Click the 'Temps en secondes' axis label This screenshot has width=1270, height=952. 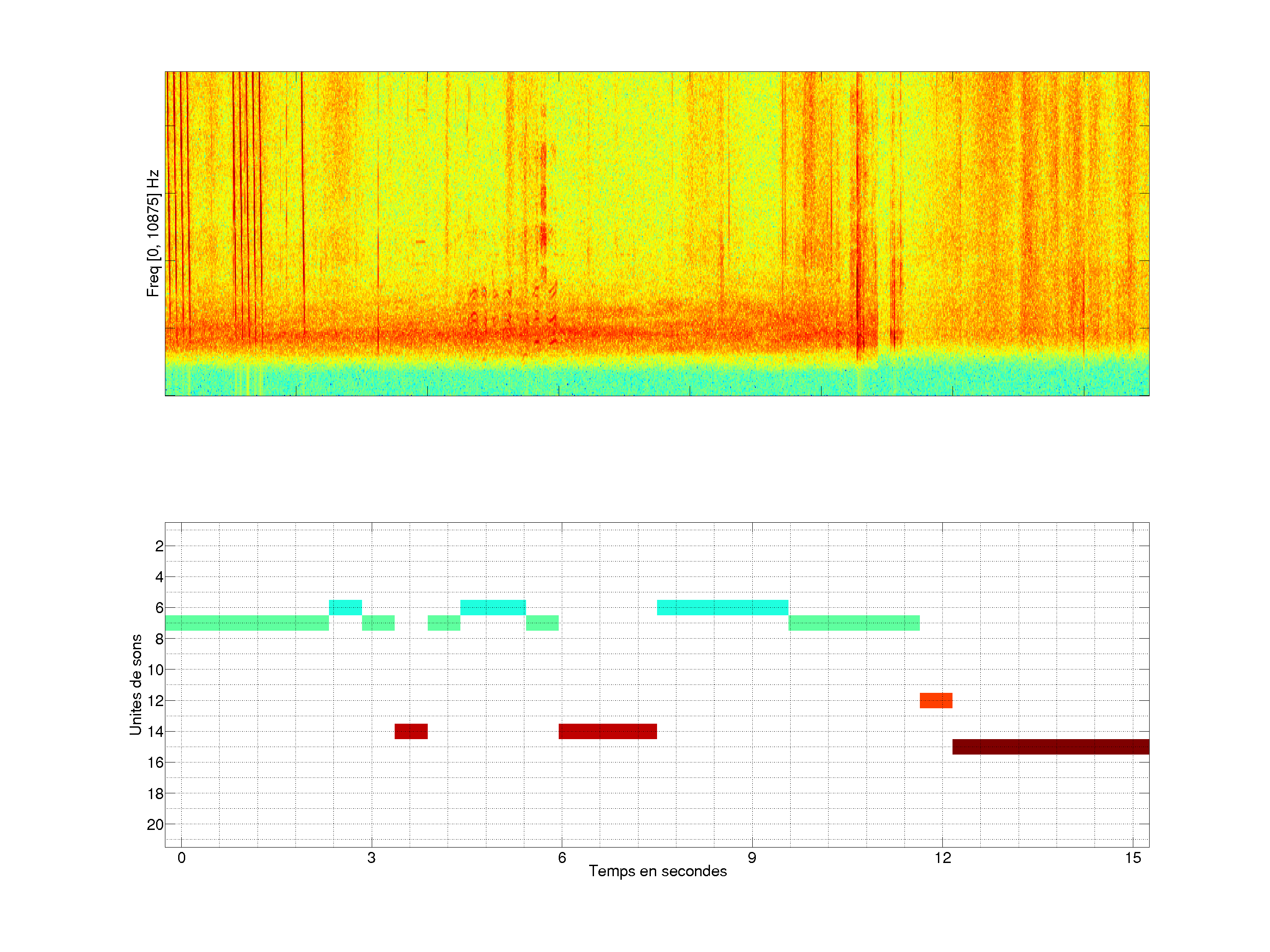[657, 871]
